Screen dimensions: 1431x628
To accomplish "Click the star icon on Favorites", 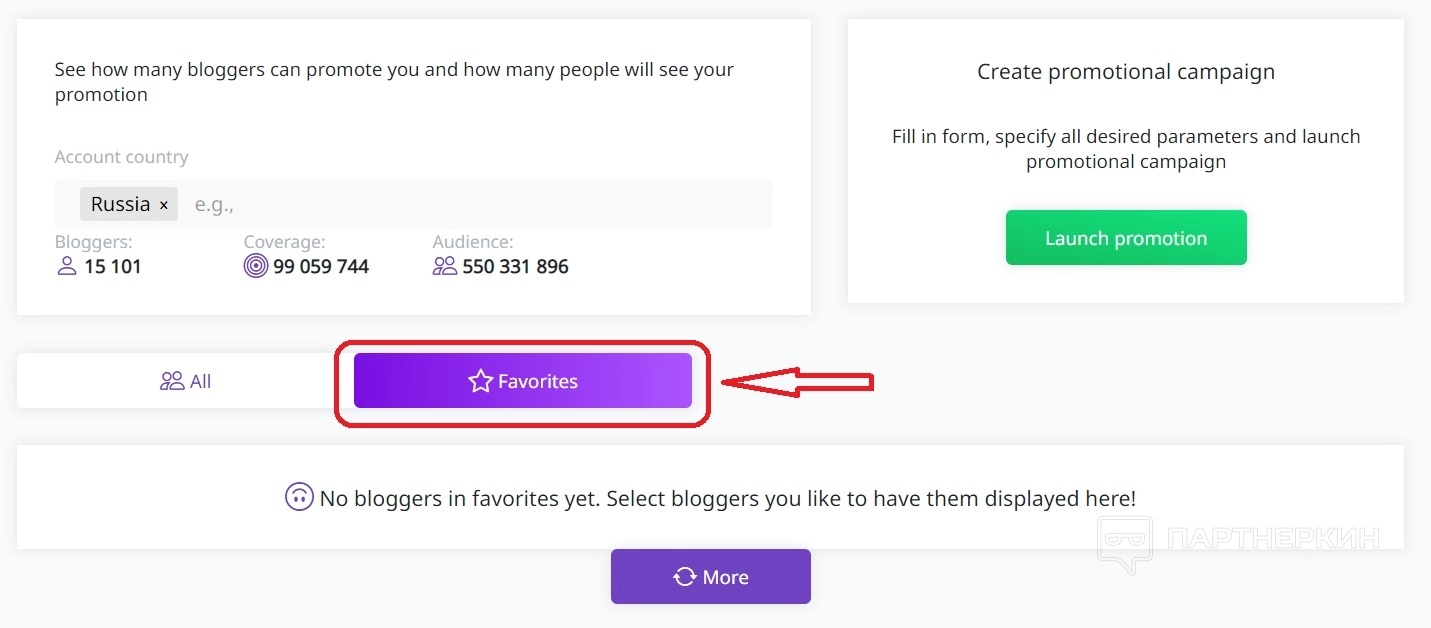I will point(481,381).
